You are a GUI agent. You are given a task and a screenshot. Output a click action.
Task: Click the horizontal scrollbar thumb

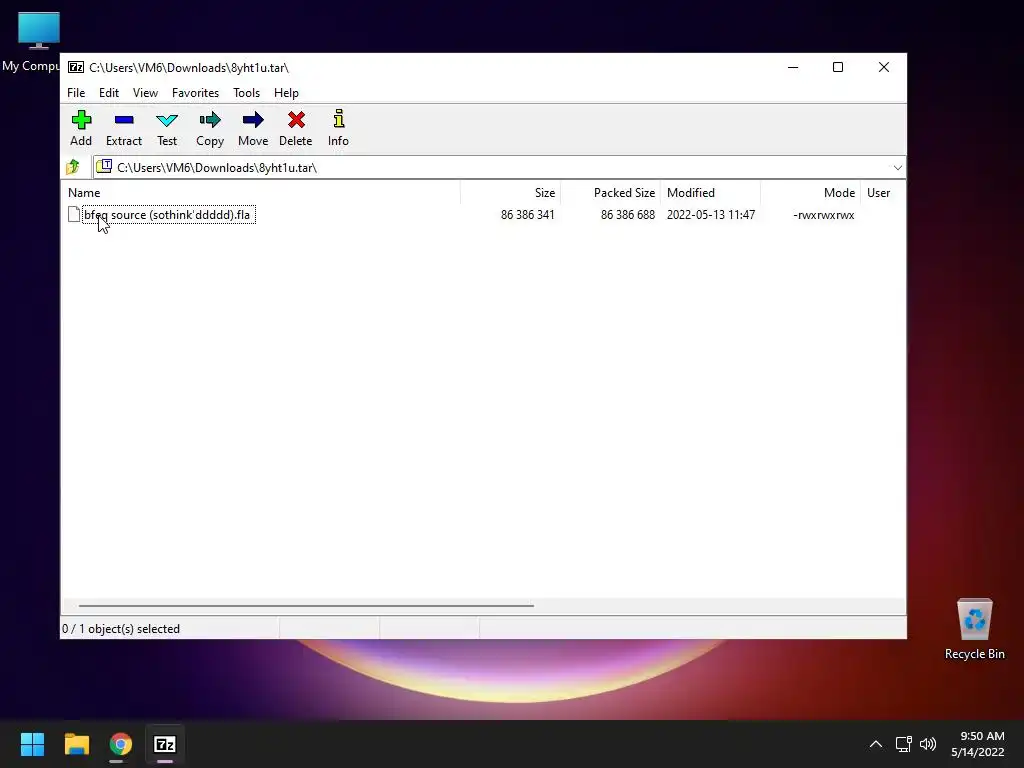tap(306, 605)
